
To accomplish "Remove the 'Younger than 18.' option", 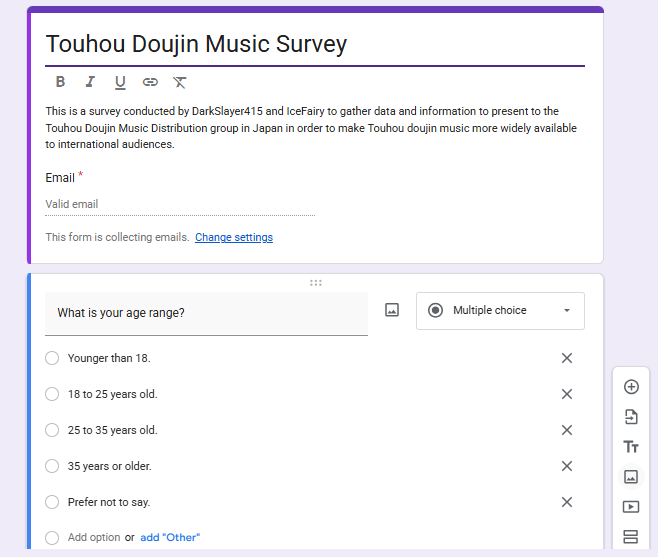I will pyautogui.click(x=567, y=358).
